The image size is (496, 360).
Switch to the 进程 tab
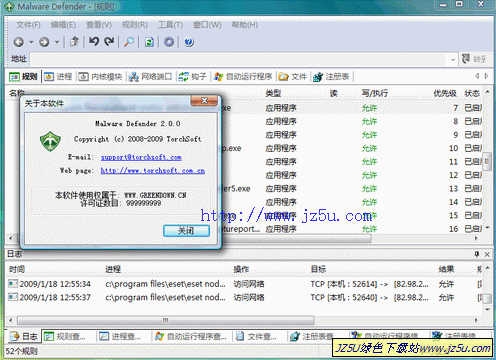58,77
